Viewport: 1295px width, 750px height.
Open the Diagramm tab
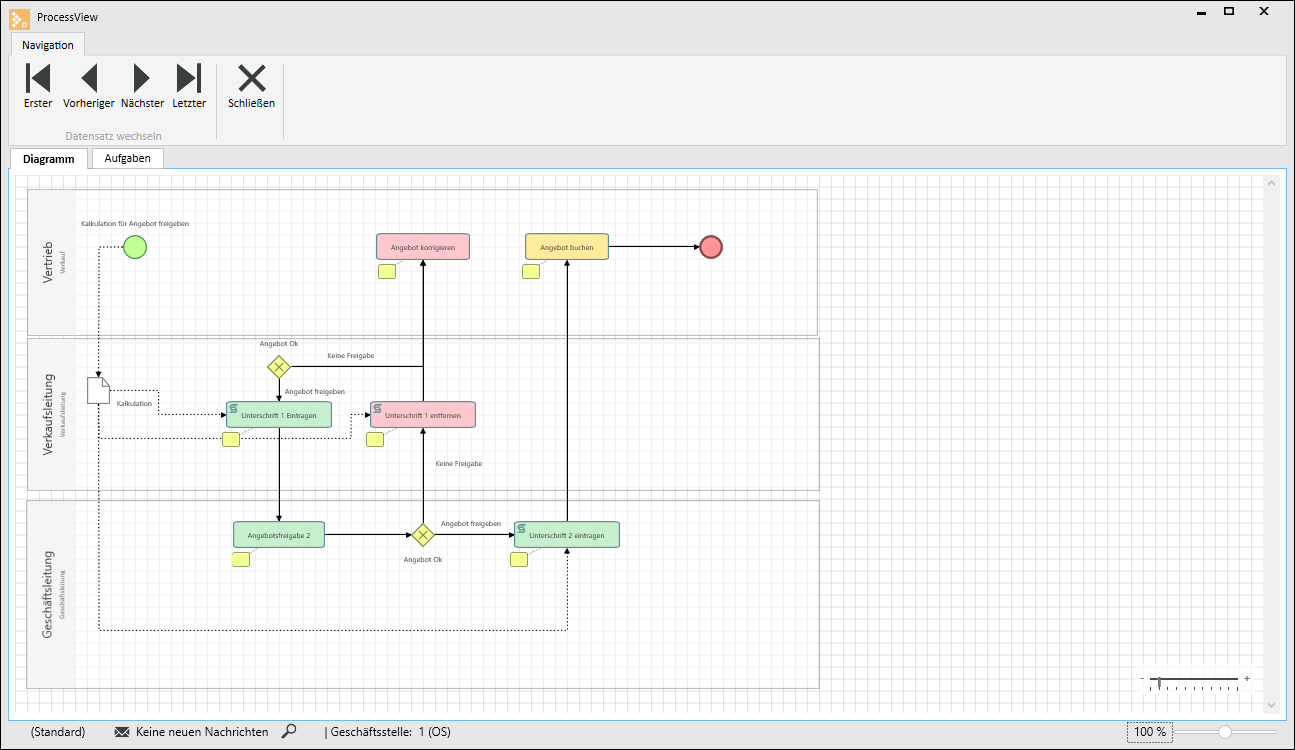coord(49,159)
